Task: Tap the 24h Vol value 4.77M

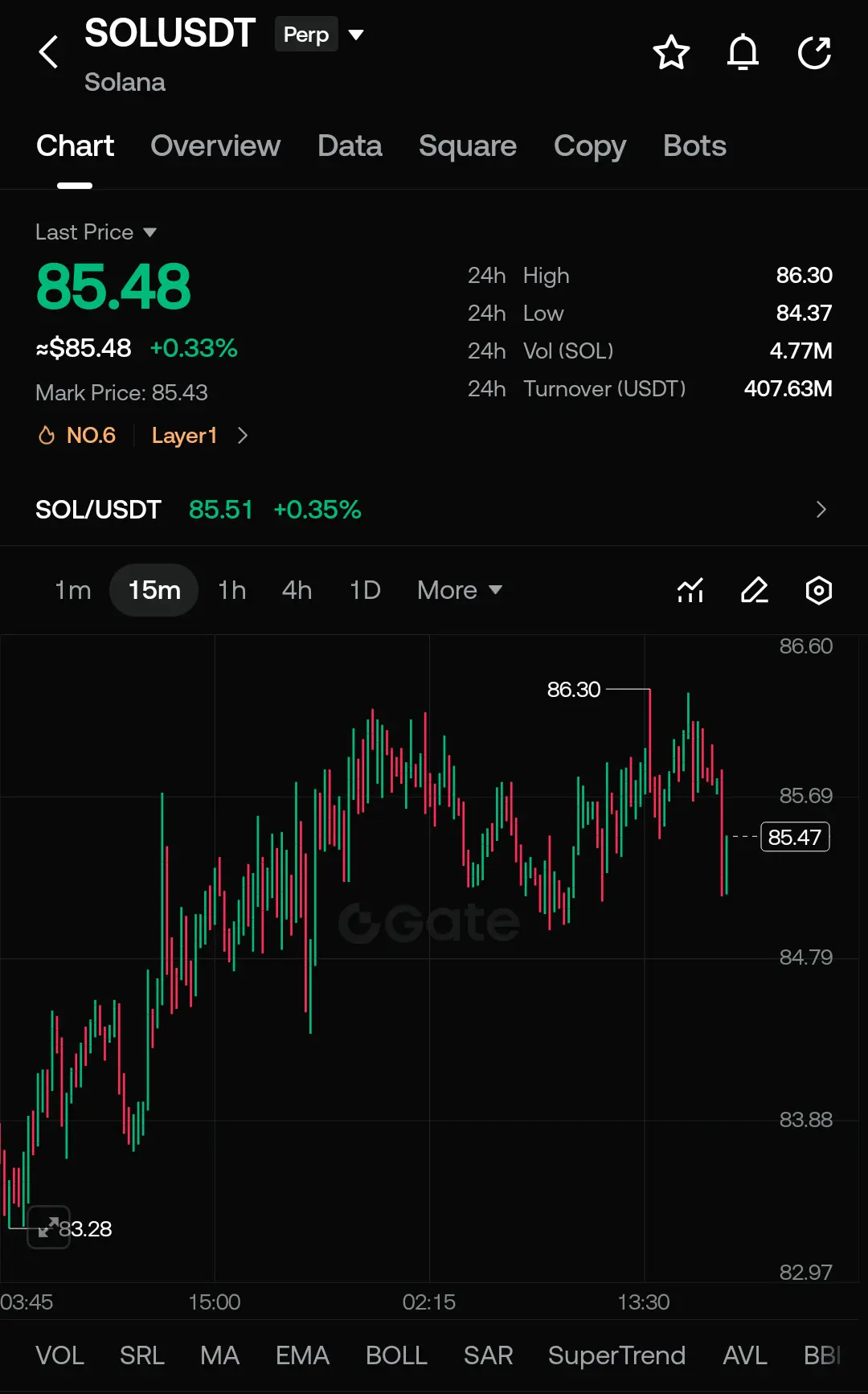Action: [800, 351]
